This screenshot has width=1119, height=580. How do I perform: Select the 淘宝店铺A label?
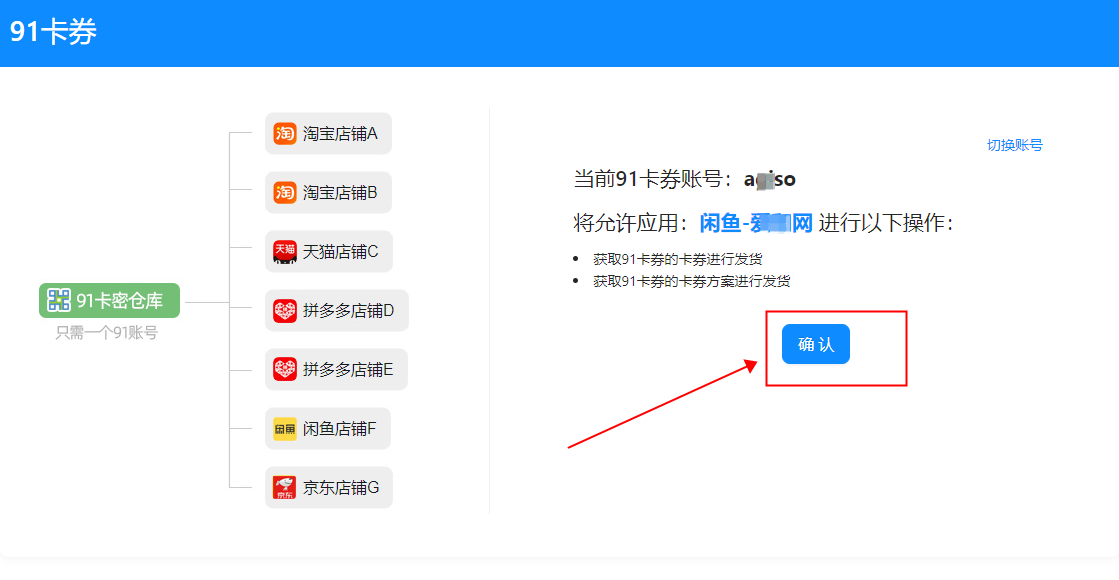pos(340,133)
